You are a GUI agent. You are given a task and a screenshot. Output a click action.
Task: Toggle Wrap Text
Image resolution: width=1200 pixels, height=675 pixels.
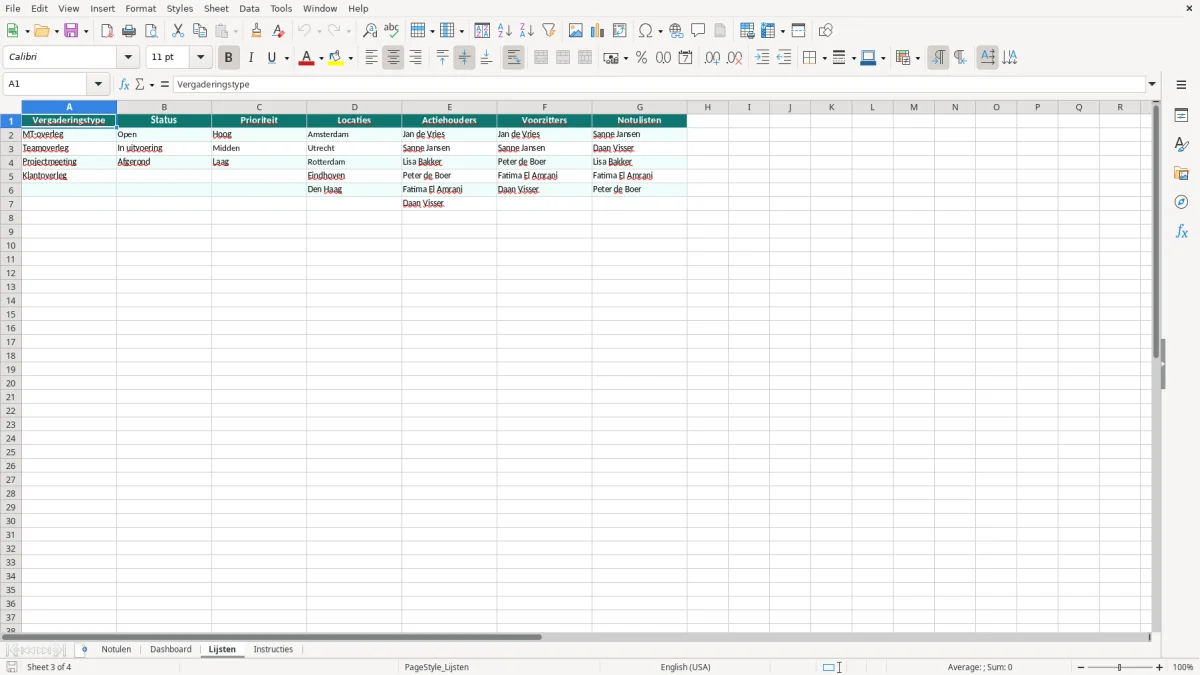[513, 58]
